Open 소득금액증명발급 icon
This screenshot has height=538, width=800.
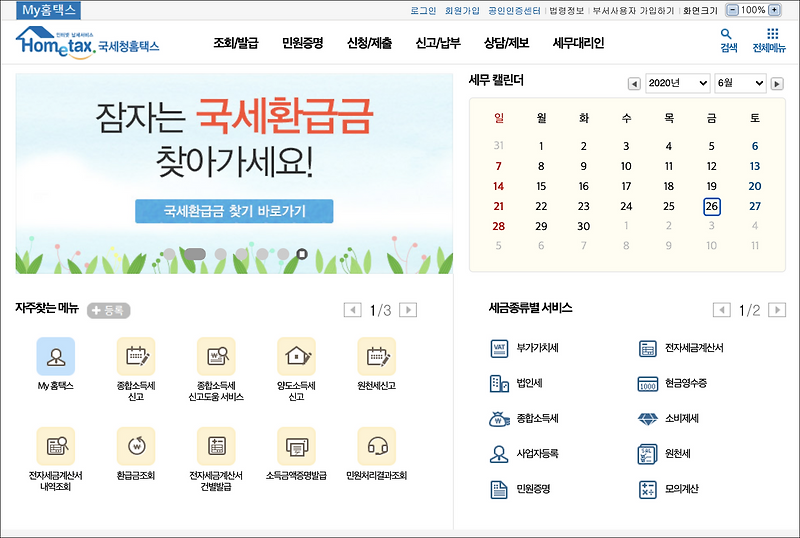click(296, 446)
